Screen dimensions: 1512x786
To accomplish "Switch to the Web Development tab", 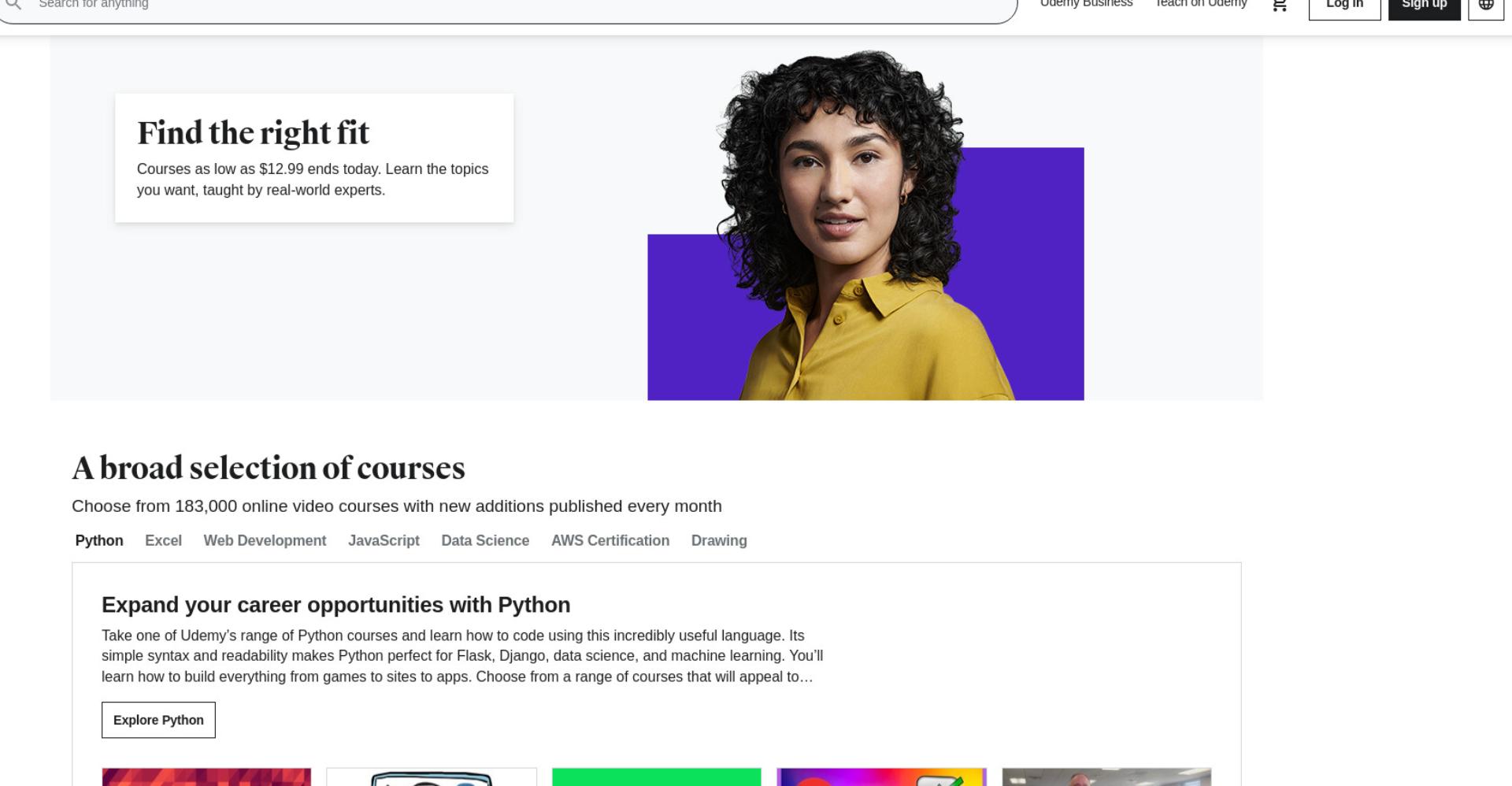I will [x=265, y=541].
